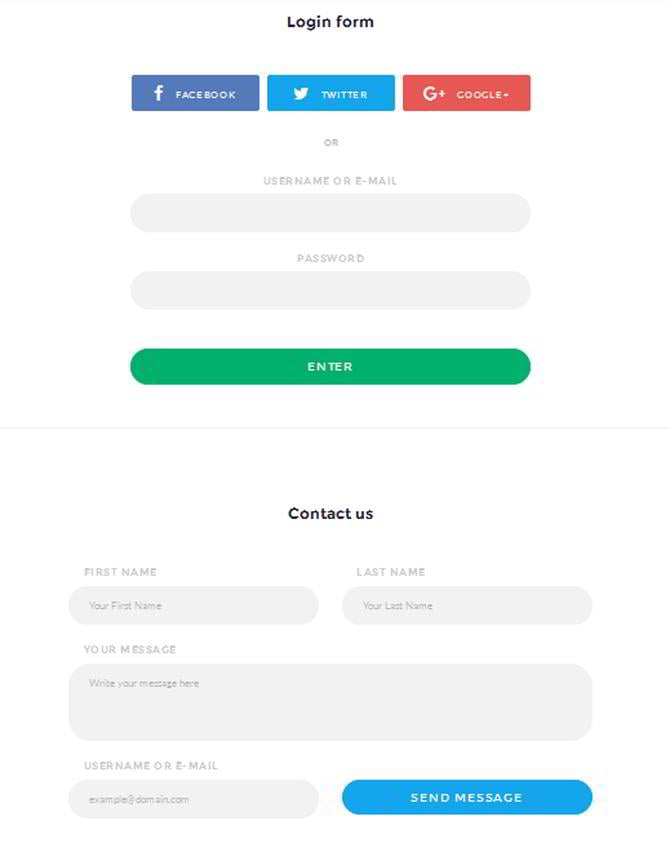The width and height of the screenshot is (670, 843).
Task: Sign in using the Google+ button
Action: (x=466, y=93)
